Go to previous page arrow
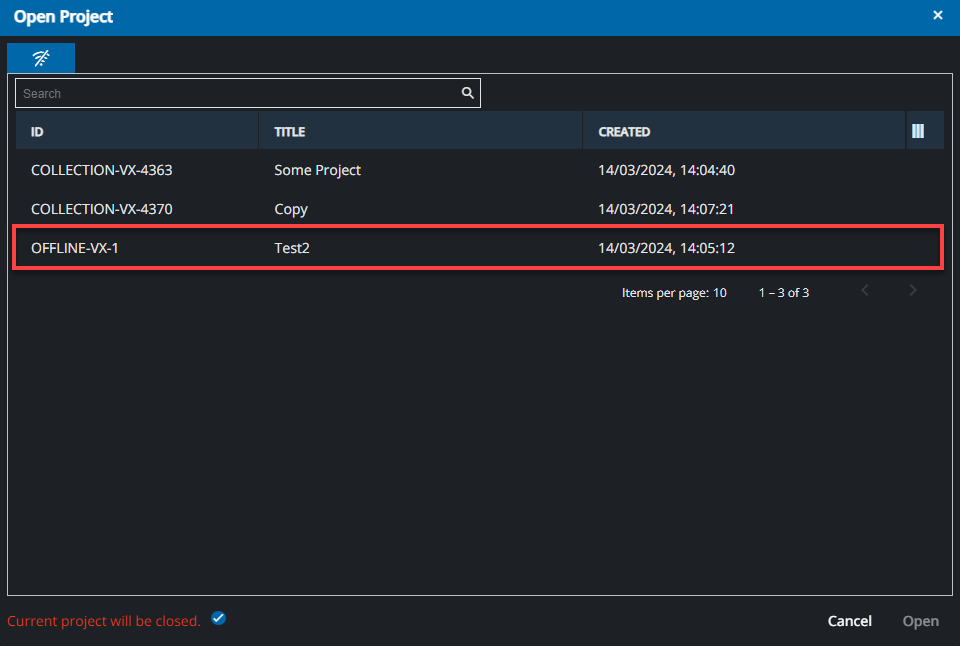 click(866, 291)
